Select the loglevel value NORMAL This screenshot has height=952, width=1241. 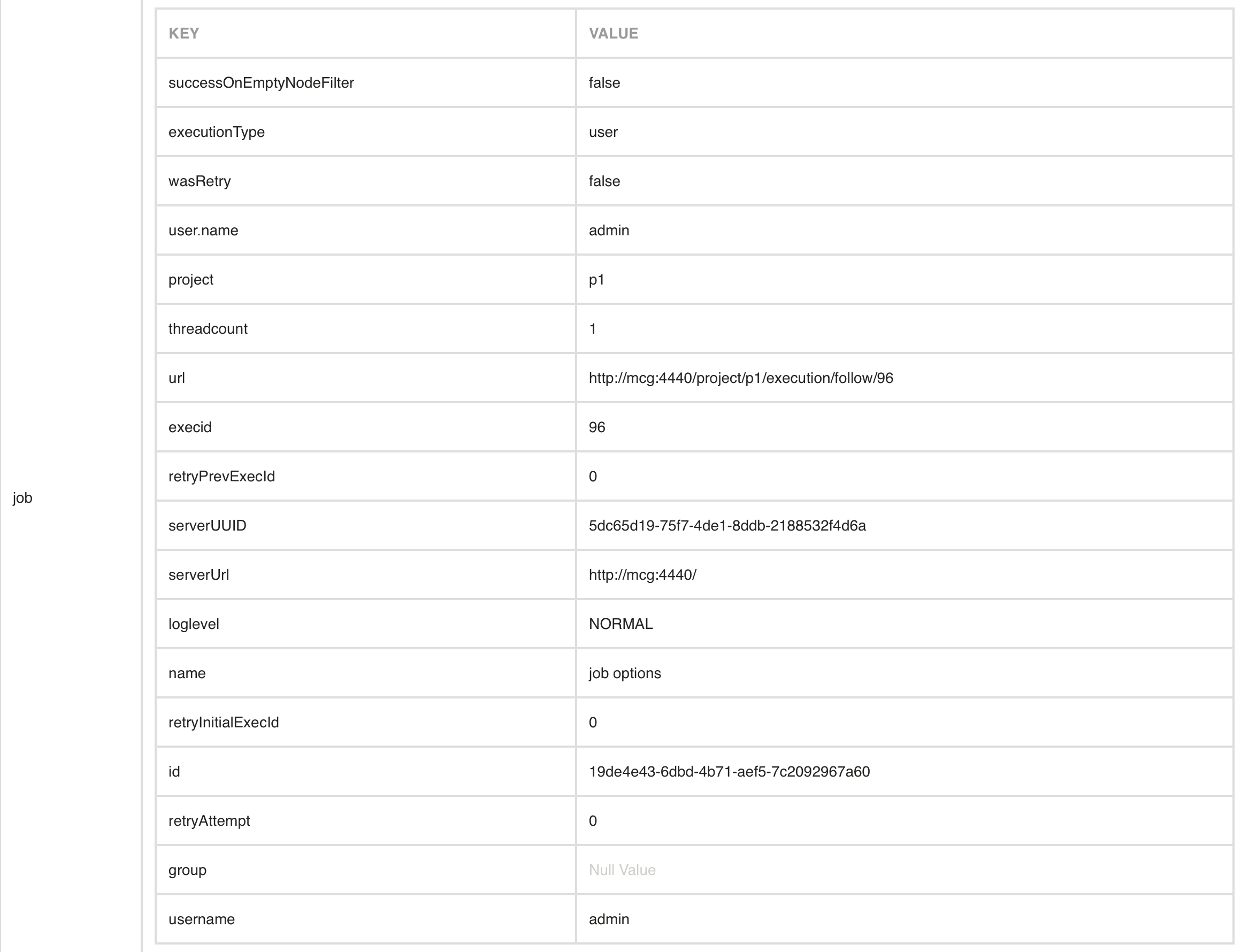click(x=621, y=624)
